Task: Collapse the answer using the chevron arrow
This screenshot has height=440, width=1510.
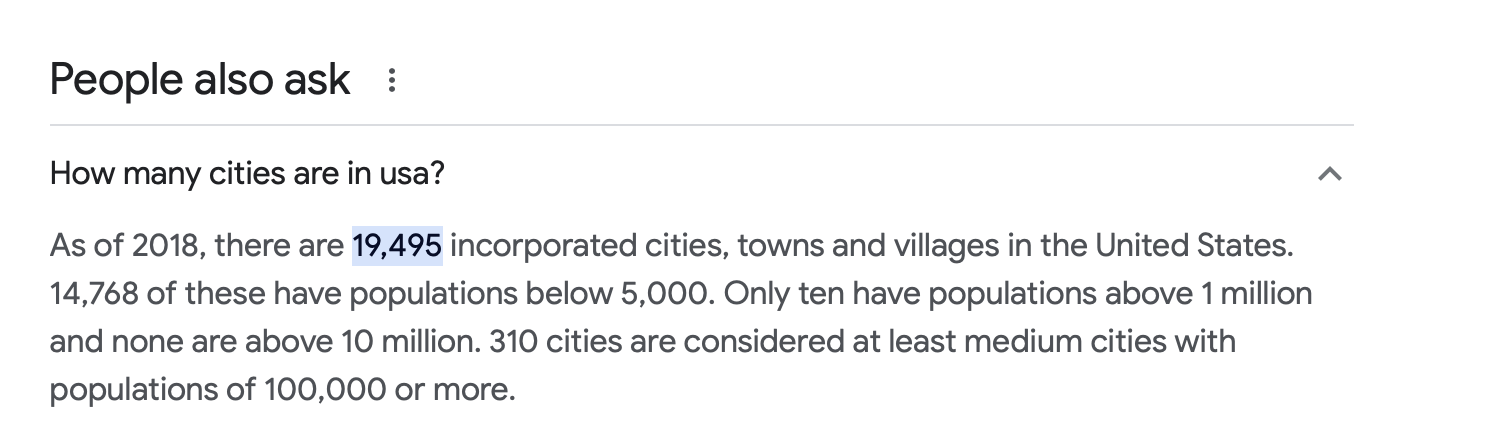Action: pyautogui.click(x=1329, y=175)
